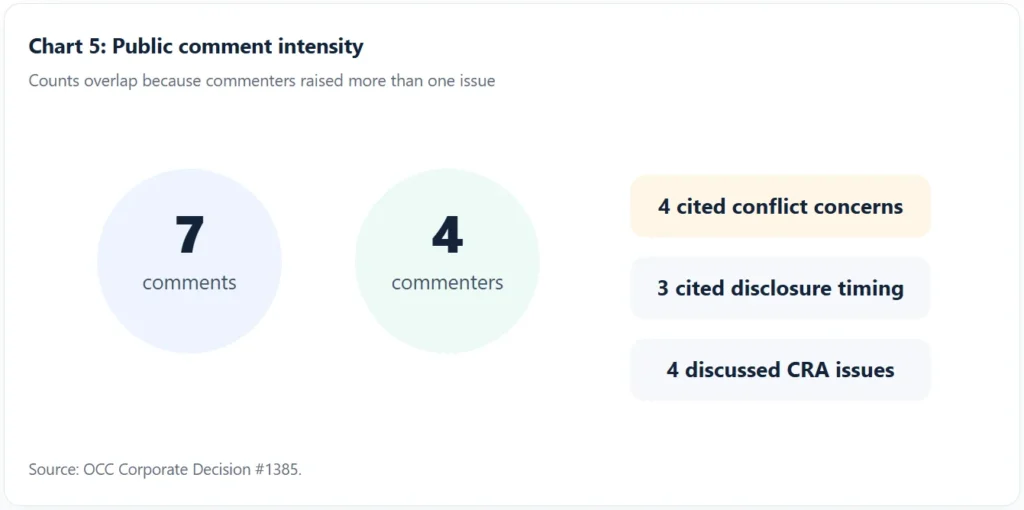This screenshot has width=1024, height=510.
Task: Click the orange-tinted conflict concerns box
Action: click(x=780, y=206)
